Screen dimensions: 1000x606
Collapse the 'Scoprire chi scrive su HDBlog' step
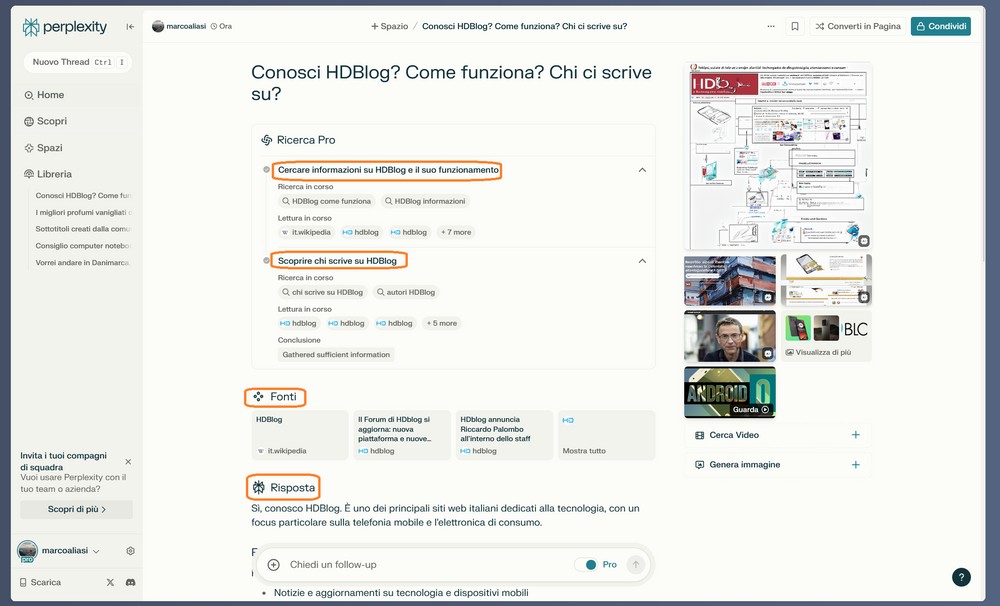pyautogui.click(x=642, y=261)
